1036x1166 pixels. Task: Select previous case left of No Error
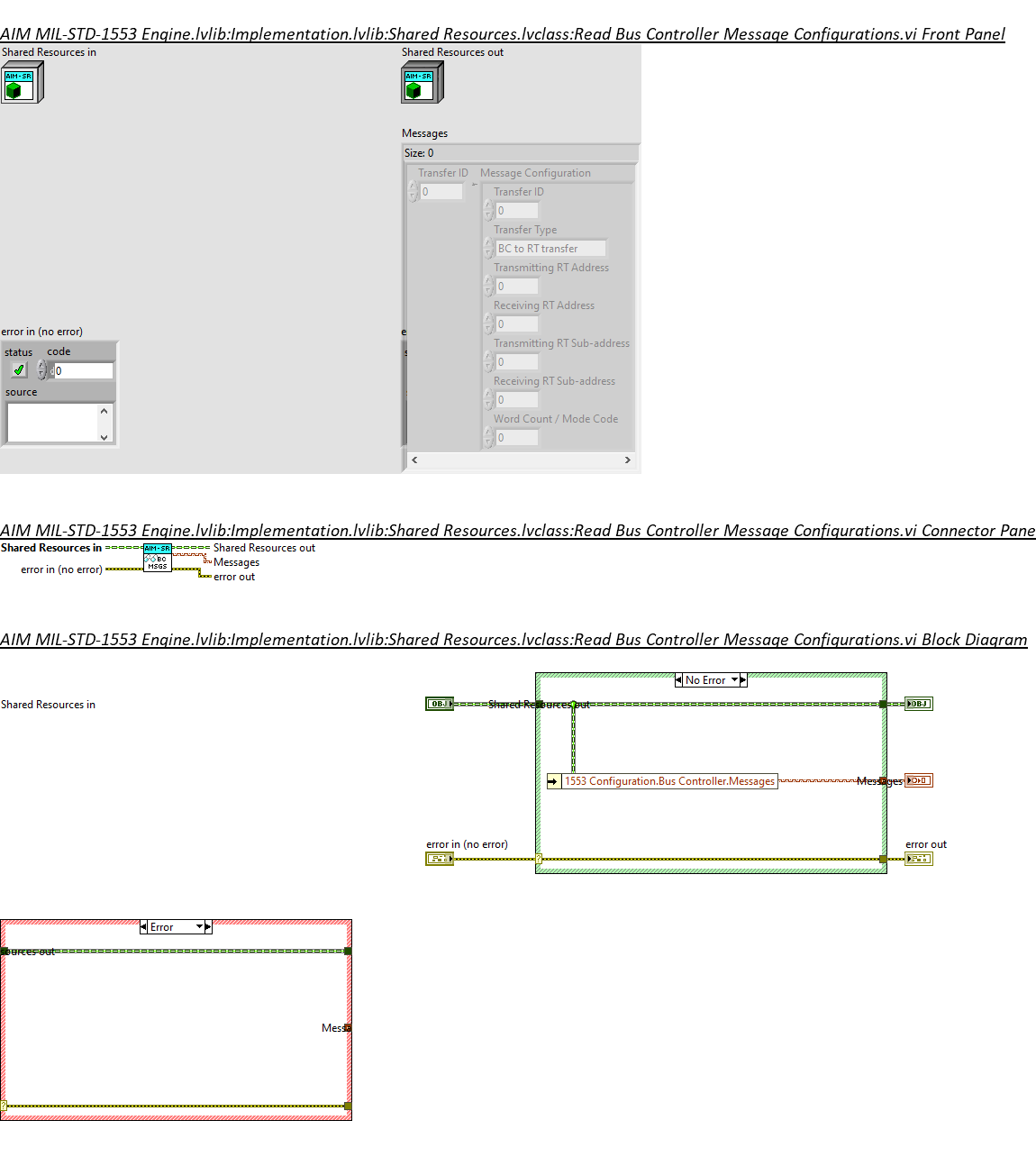[x=678, y=680]
